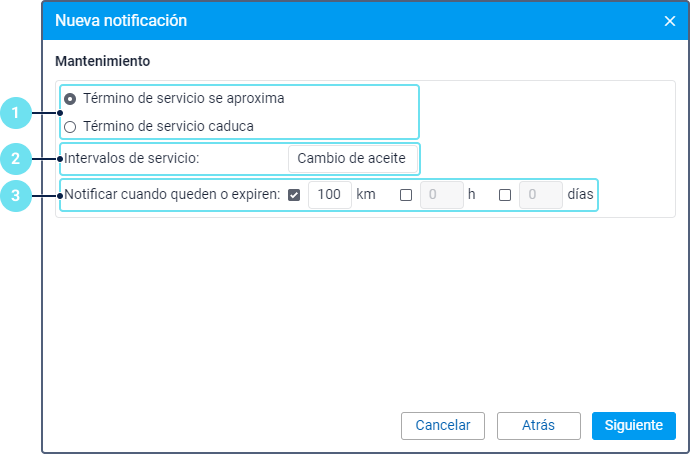The height and width of the screenshot is (454, 690).
Task: Enable the días checkbox
Action: [x=505, y=195]
